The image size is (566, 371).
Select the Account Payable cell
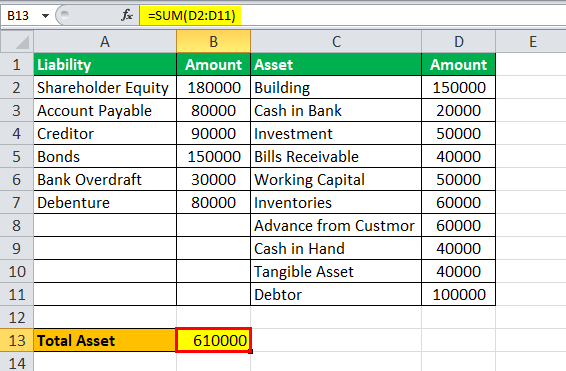point(105,110)
